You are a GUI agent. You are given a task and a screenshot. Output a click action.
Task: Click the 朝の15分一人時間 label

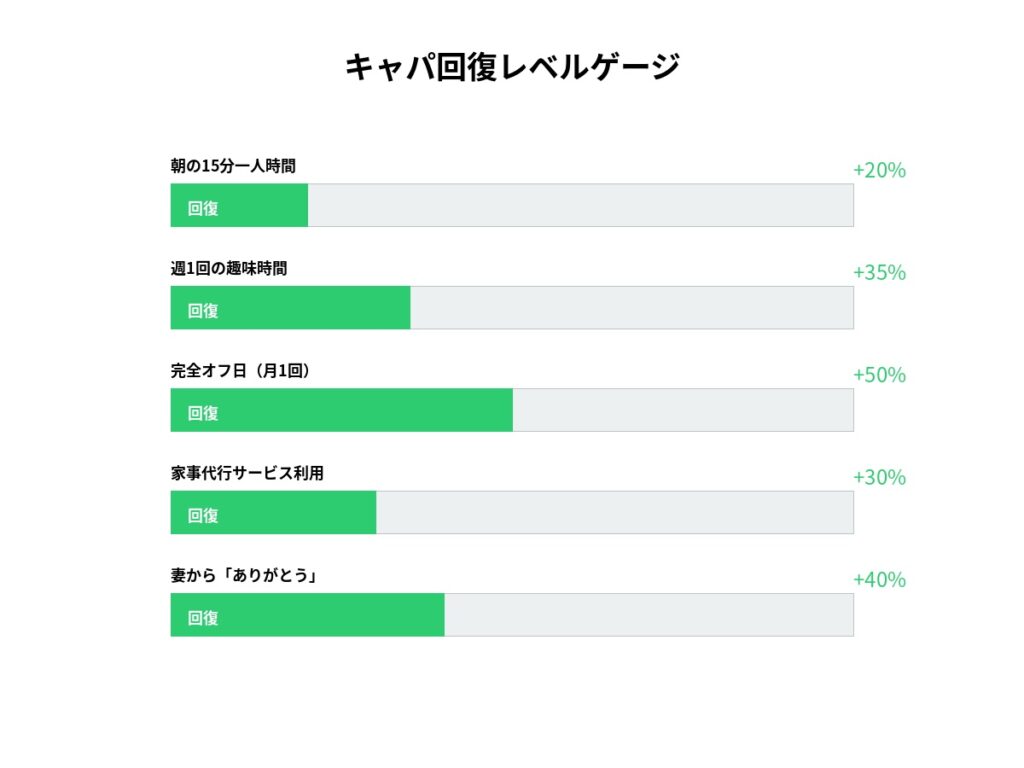pyautogui.click(x=233, y=166)
